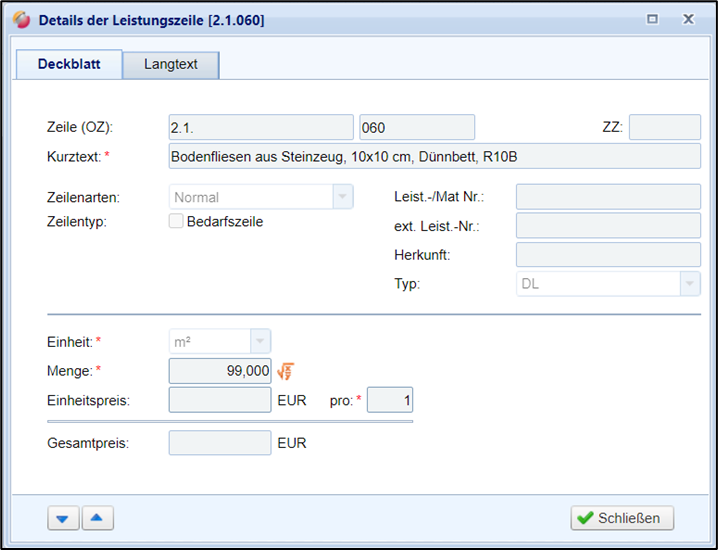Close dialog using the X icon
The height and width of the screenshot is (550, 718).
(688, 19)
